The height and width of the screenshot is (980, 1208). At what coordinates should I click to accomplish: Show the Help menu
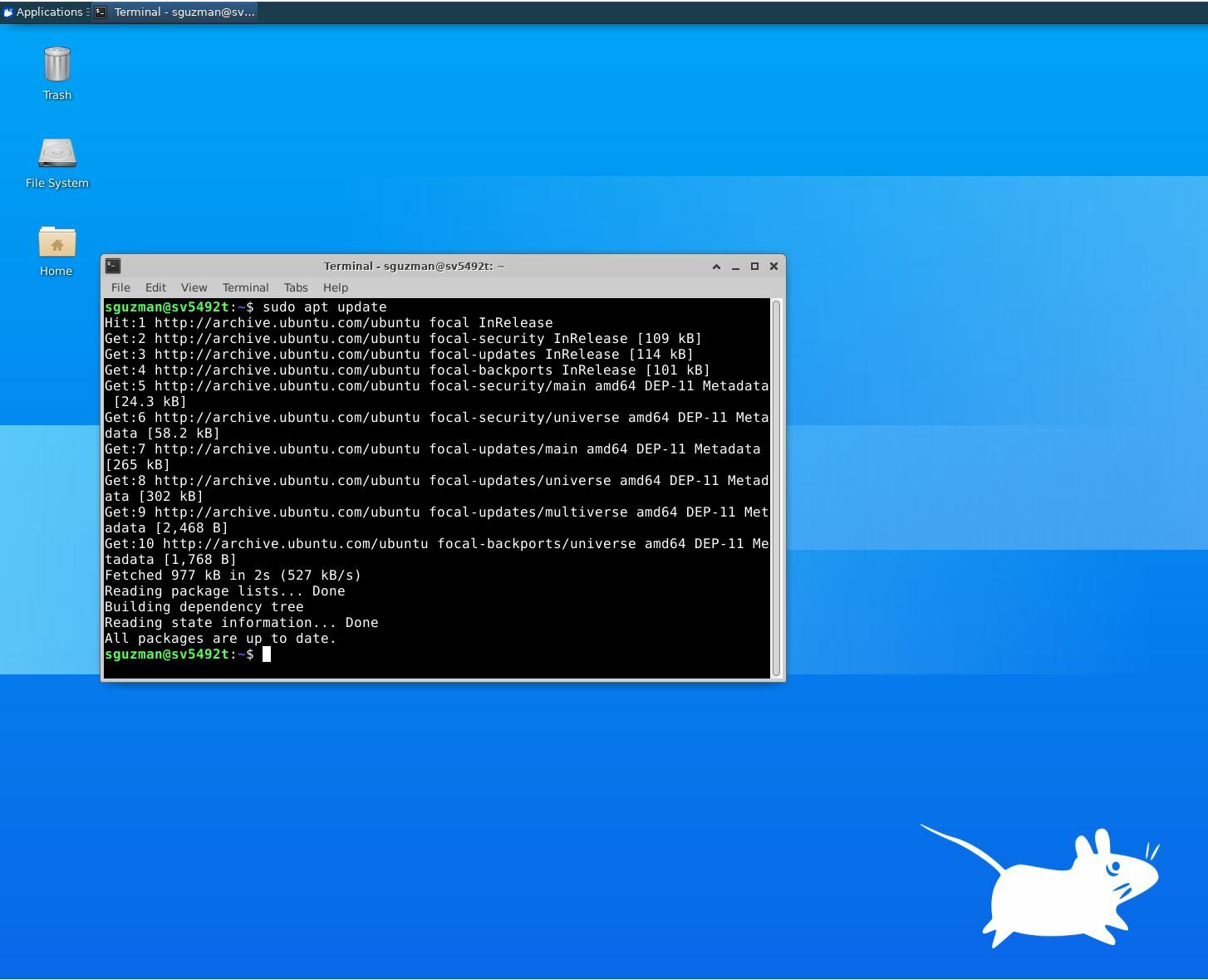[335, 287]
